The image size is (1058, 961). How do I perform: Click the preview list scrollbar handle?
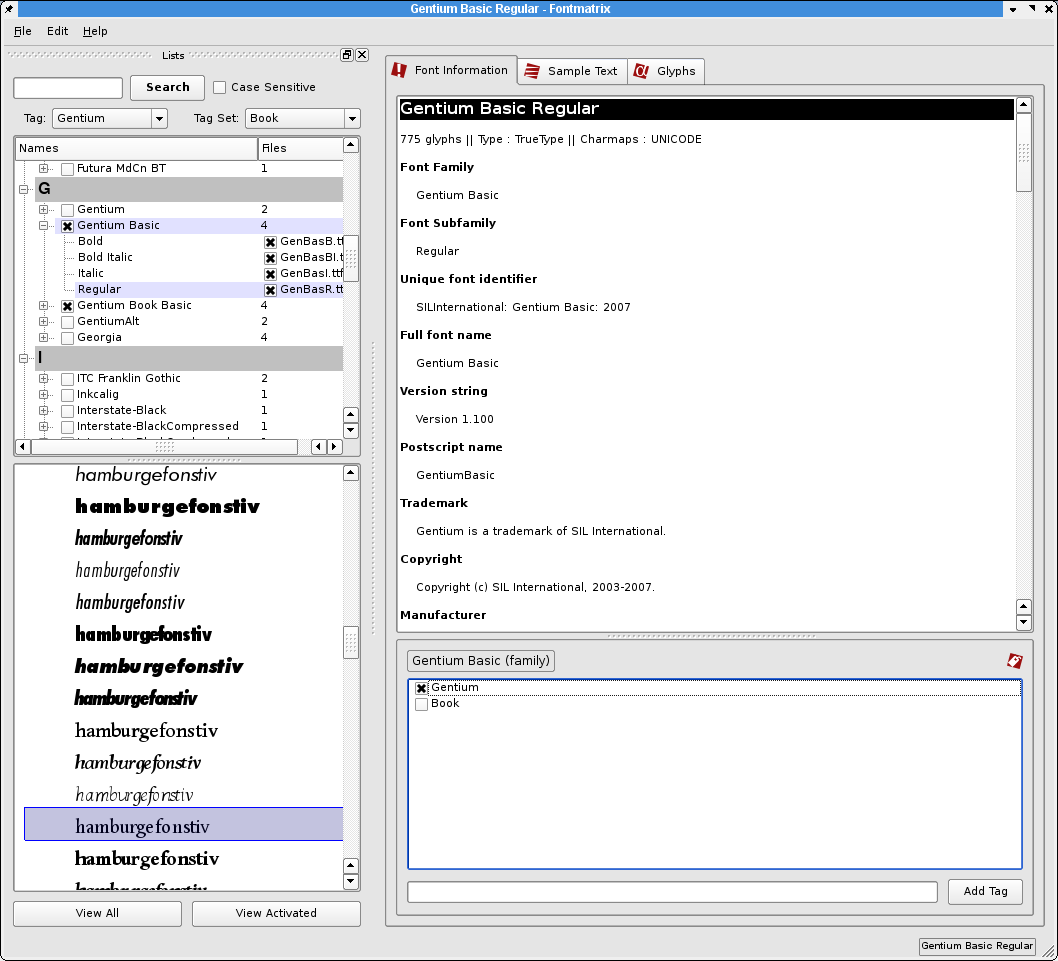tap(351, 642)
